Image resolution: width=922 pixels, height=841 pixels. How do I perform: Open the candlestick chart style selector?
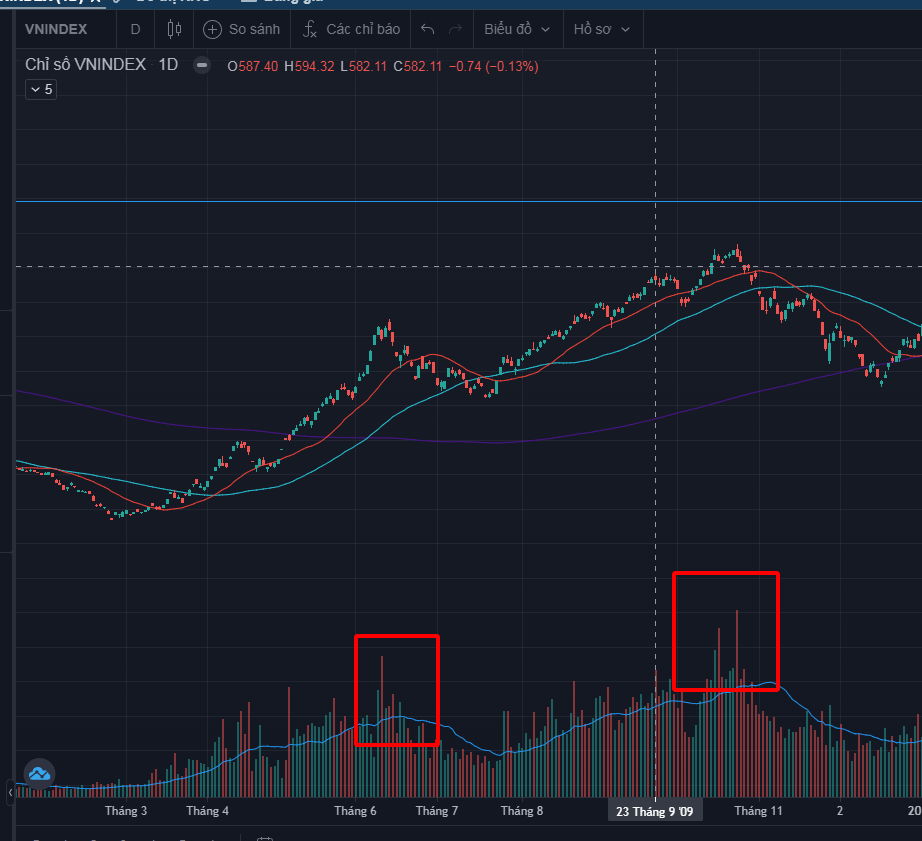[174, 29]
